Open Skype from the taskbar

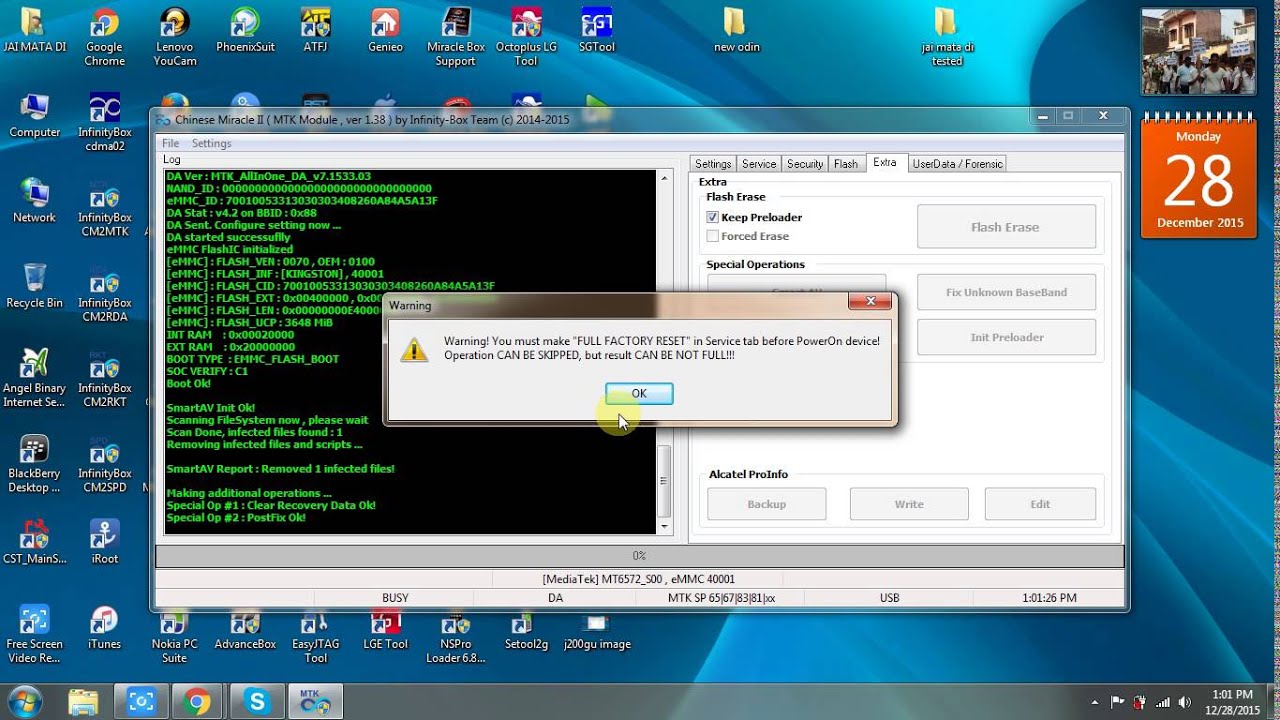tap(257, 702)
